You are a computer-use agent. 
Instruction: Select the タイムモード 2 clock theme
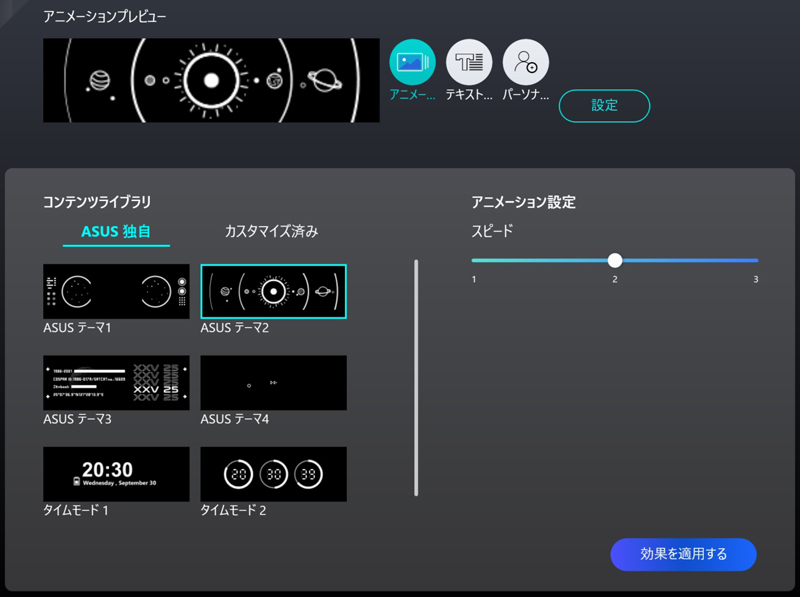[273, 474]
